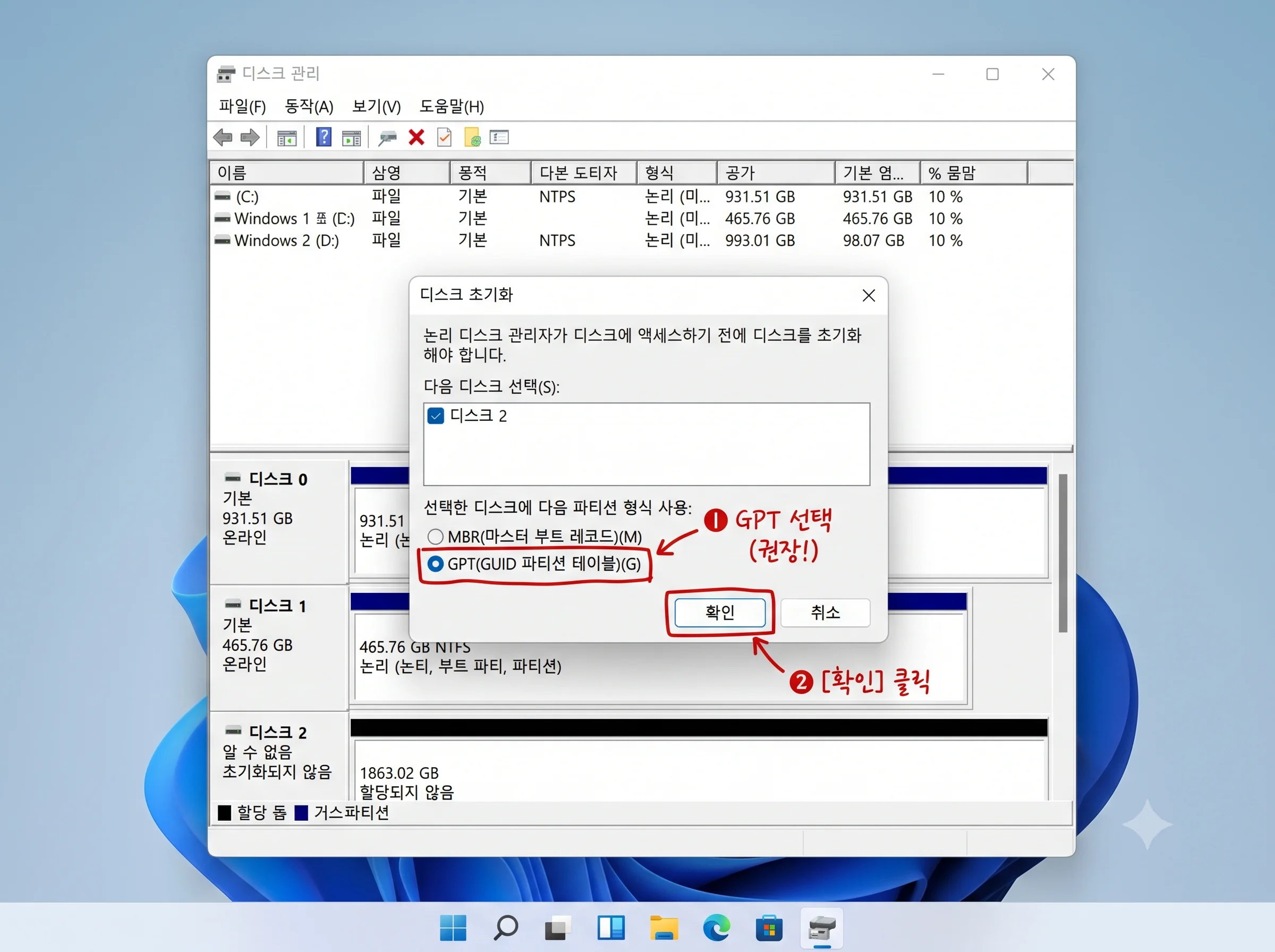Click the connect drive toolbar icon
The image size is (1275, 952).
(387, 138)
